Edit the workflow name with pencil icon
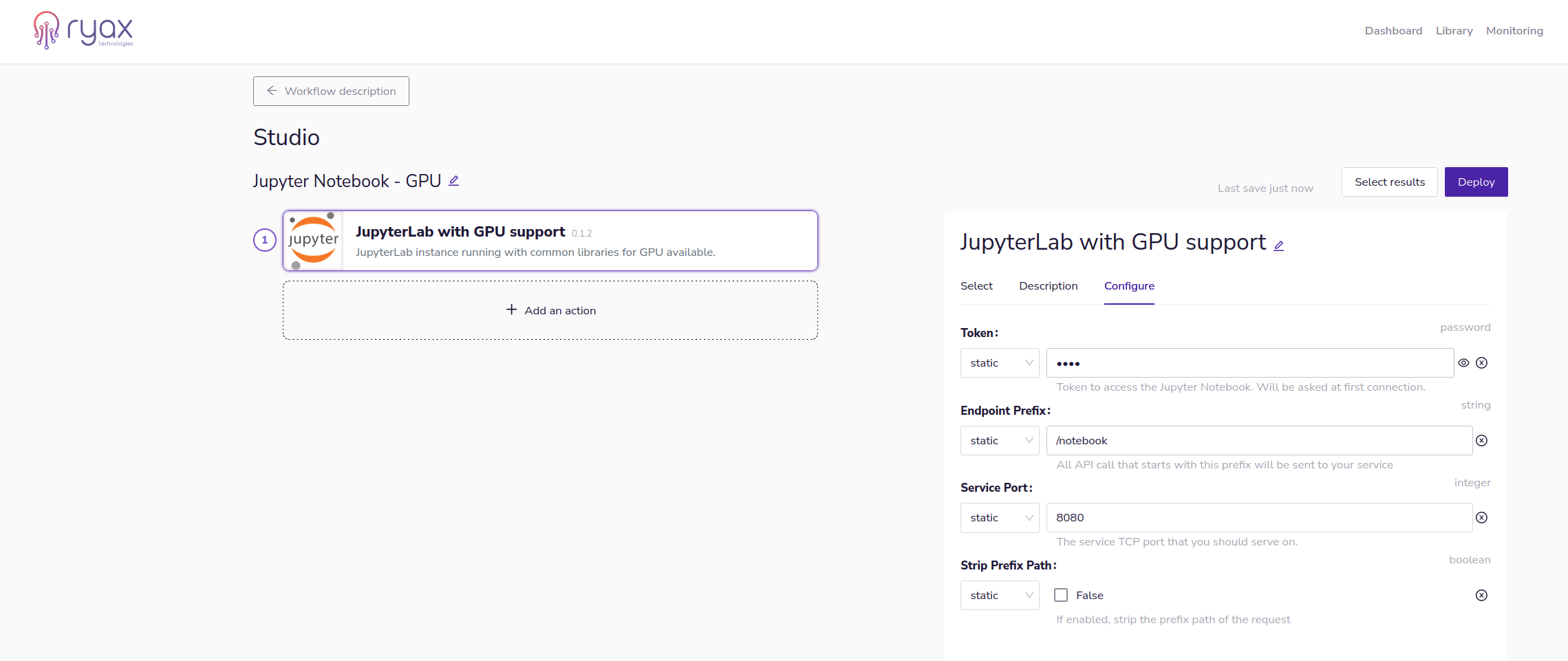 [453, 181]
